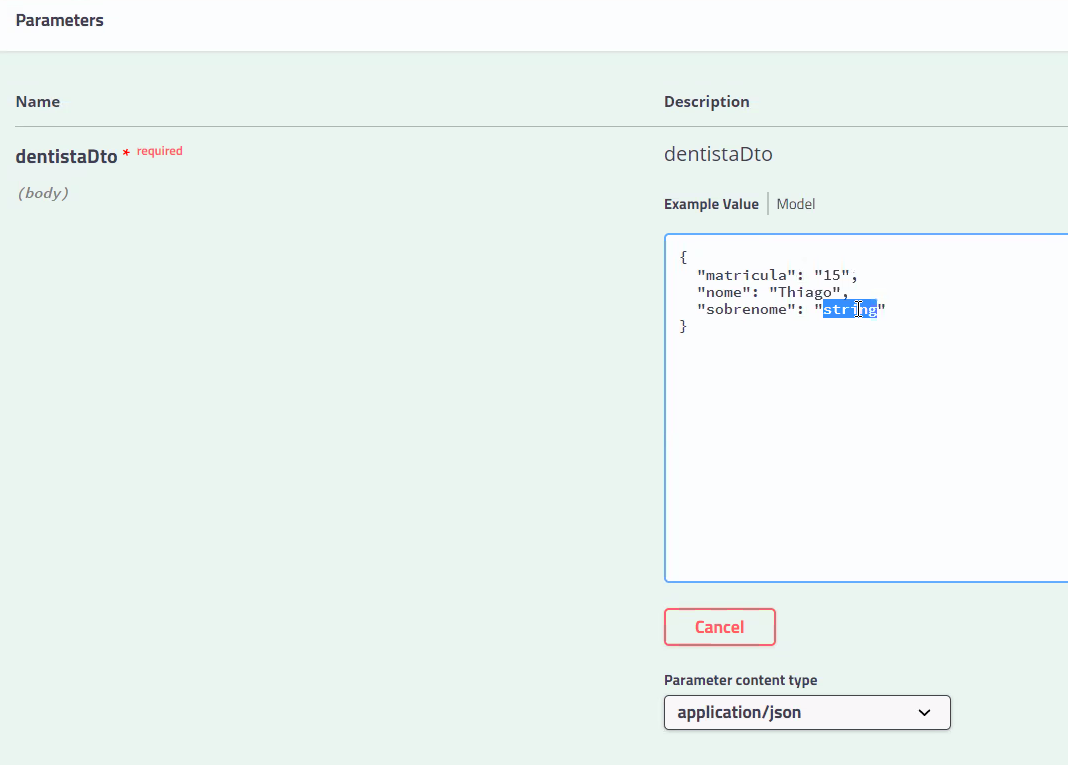Click the Parameters section header
The height and width of the screenshot is (765, 1068).
(59, 20)
